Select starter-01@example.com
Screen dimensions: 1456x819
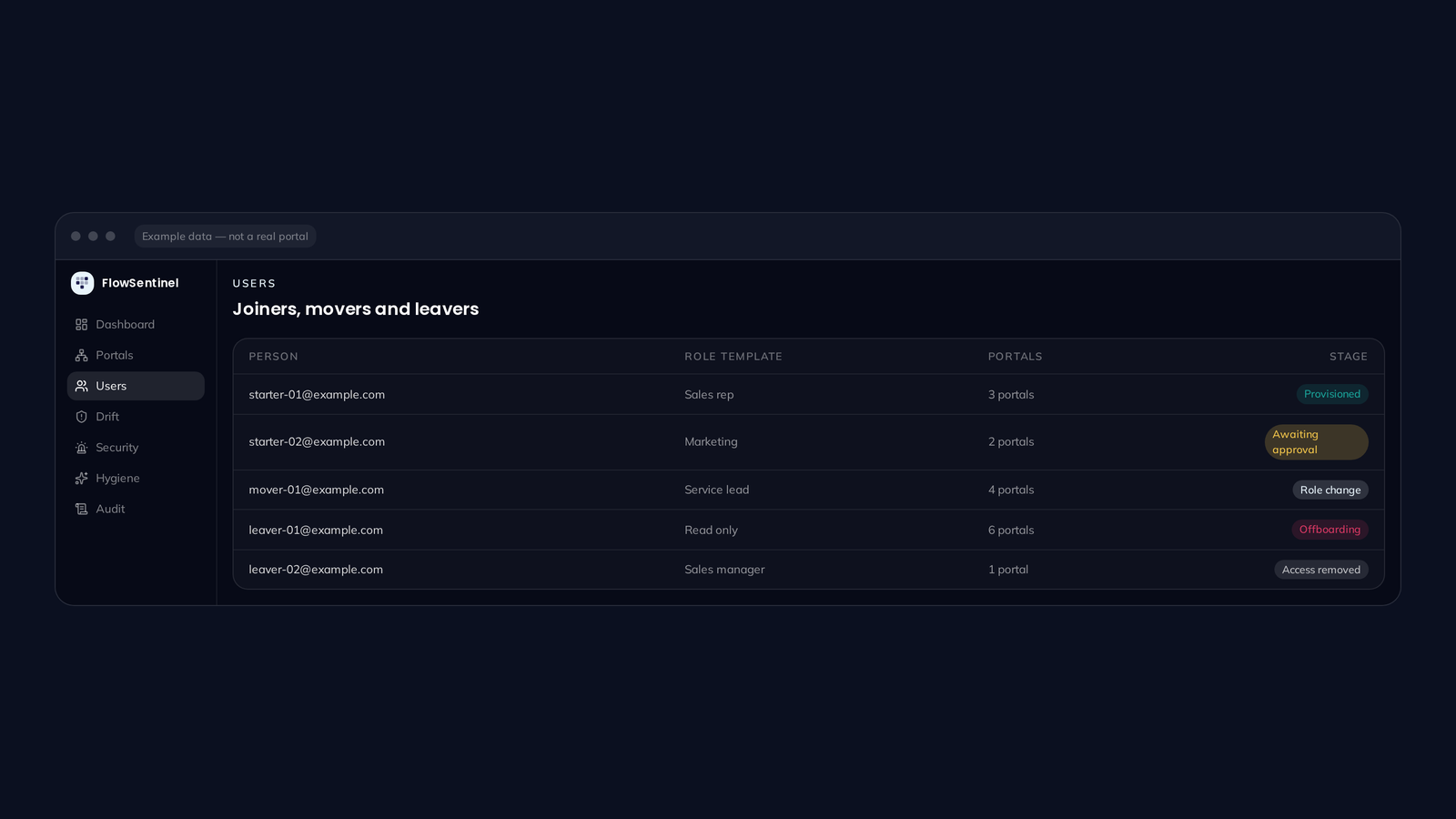pos(317,395)
